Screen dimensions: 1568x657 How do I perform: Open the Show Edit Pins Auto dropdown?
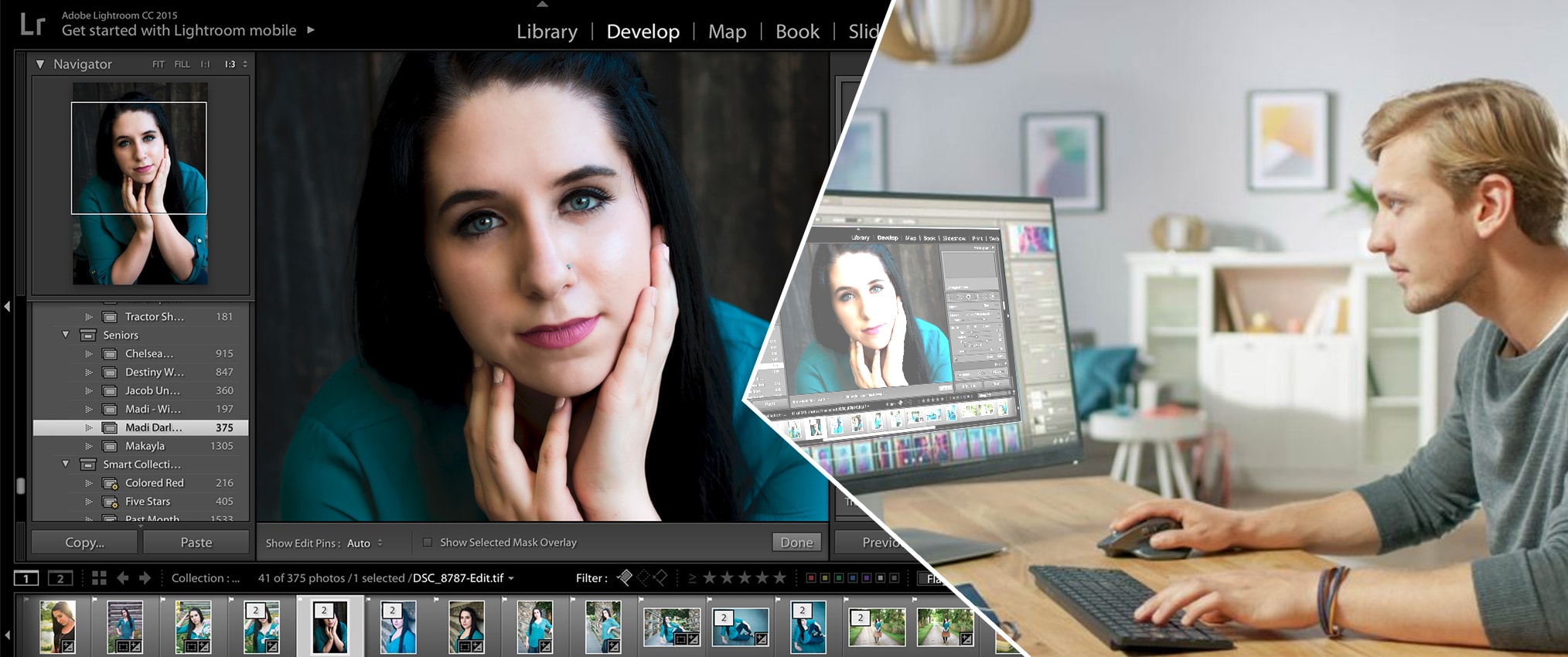pyautogui.click(x=365, y=543)
